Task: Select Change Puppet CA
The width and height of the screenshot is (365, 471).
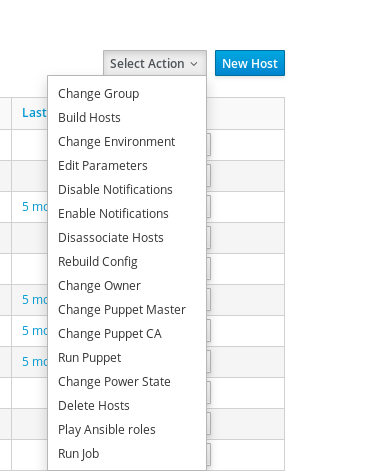Action: [127, 334]
